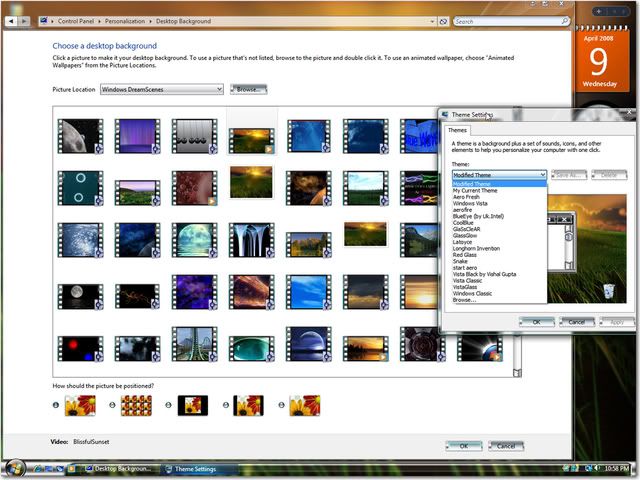Viewport: 640px width, 480px height.
Task: Switch to Desktop Background taskbar button
Action: point(119,469)
